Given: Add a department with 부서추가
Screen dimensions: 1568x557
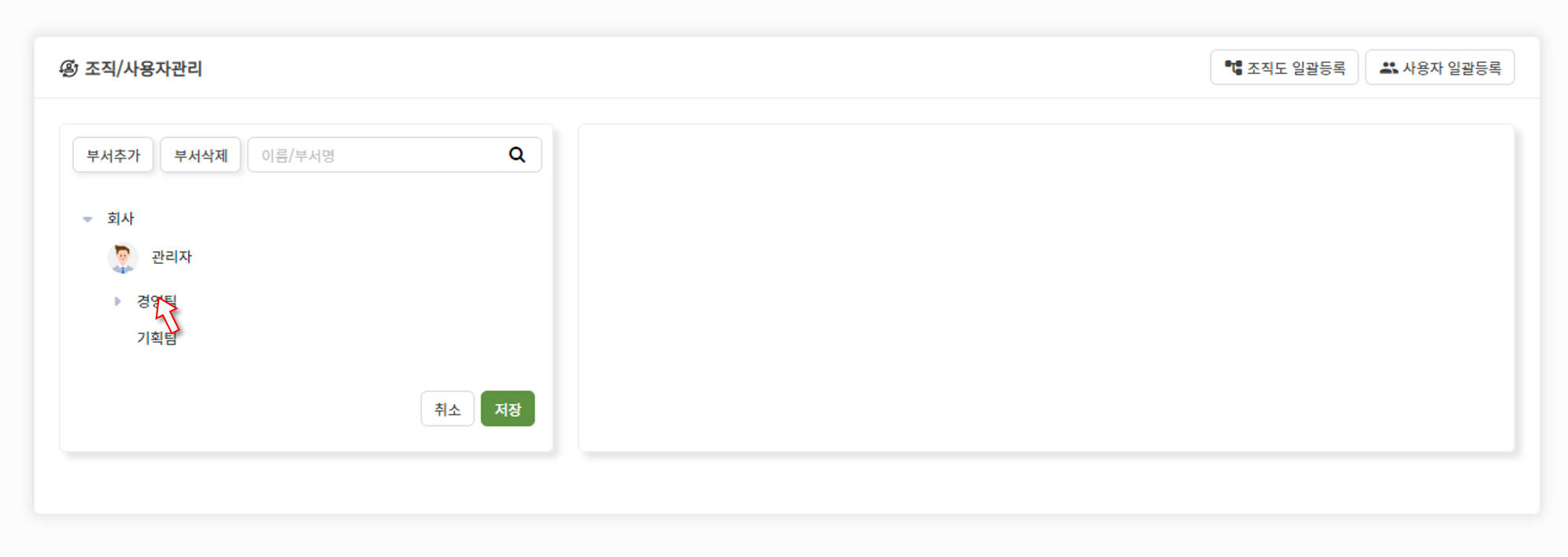Looking at the screenshot, I should pyautogui.click(x=113, y=155).
